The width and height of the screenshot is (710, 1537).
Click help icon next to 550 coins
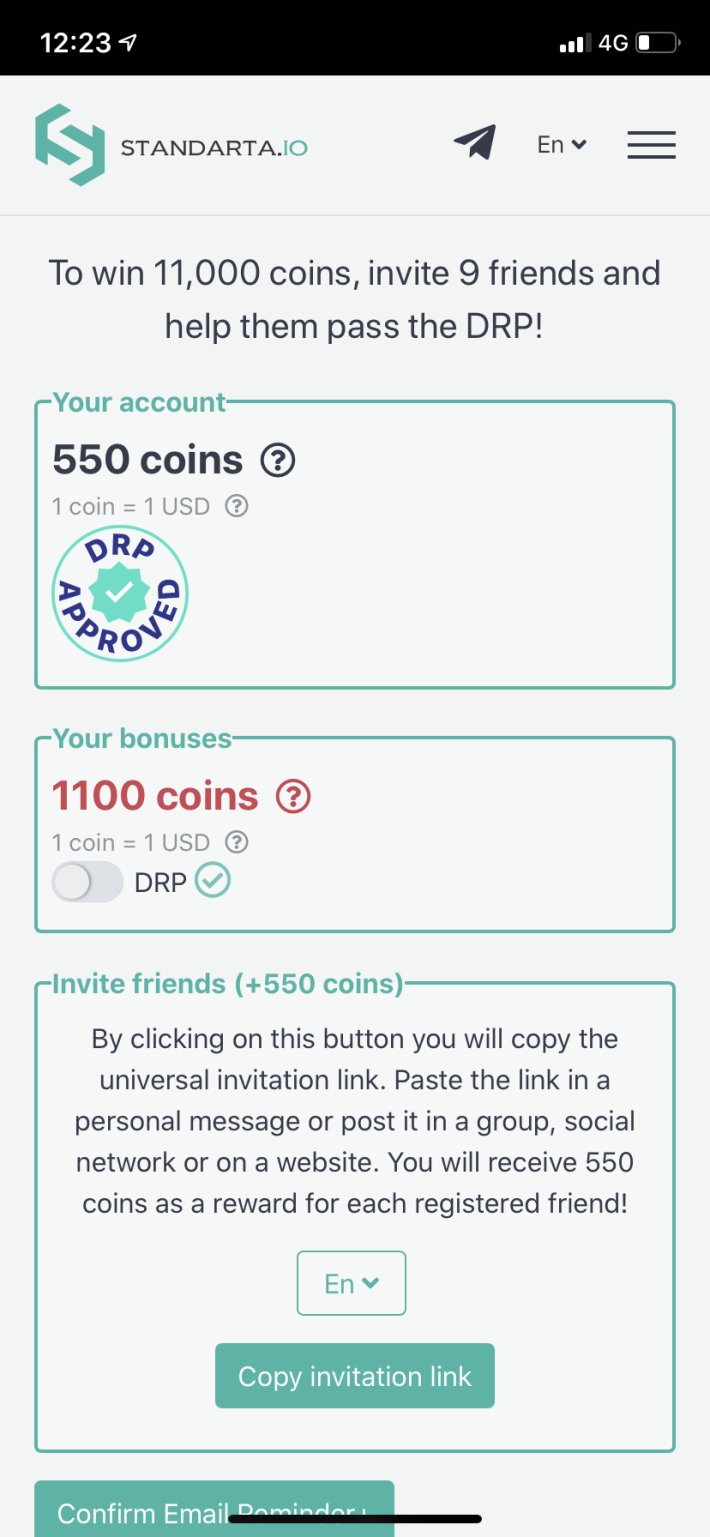point(278,461)
